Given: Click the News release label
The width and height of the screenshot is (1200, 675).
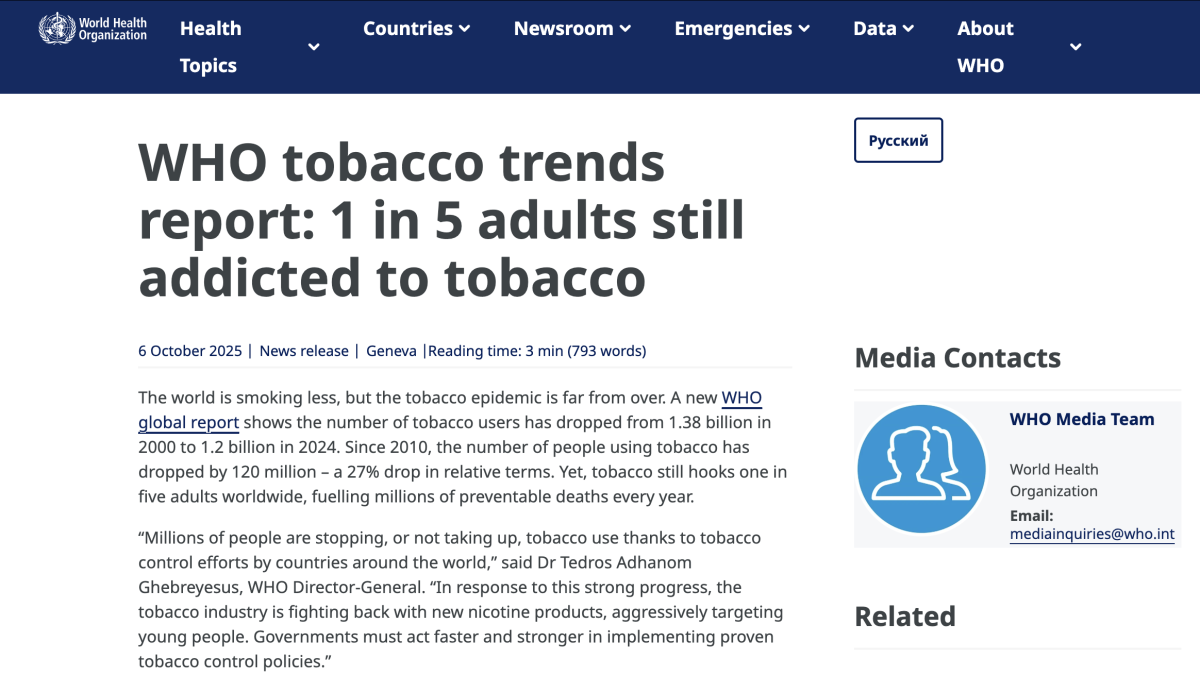Looking at the screenshot, I should pos(304,351).
